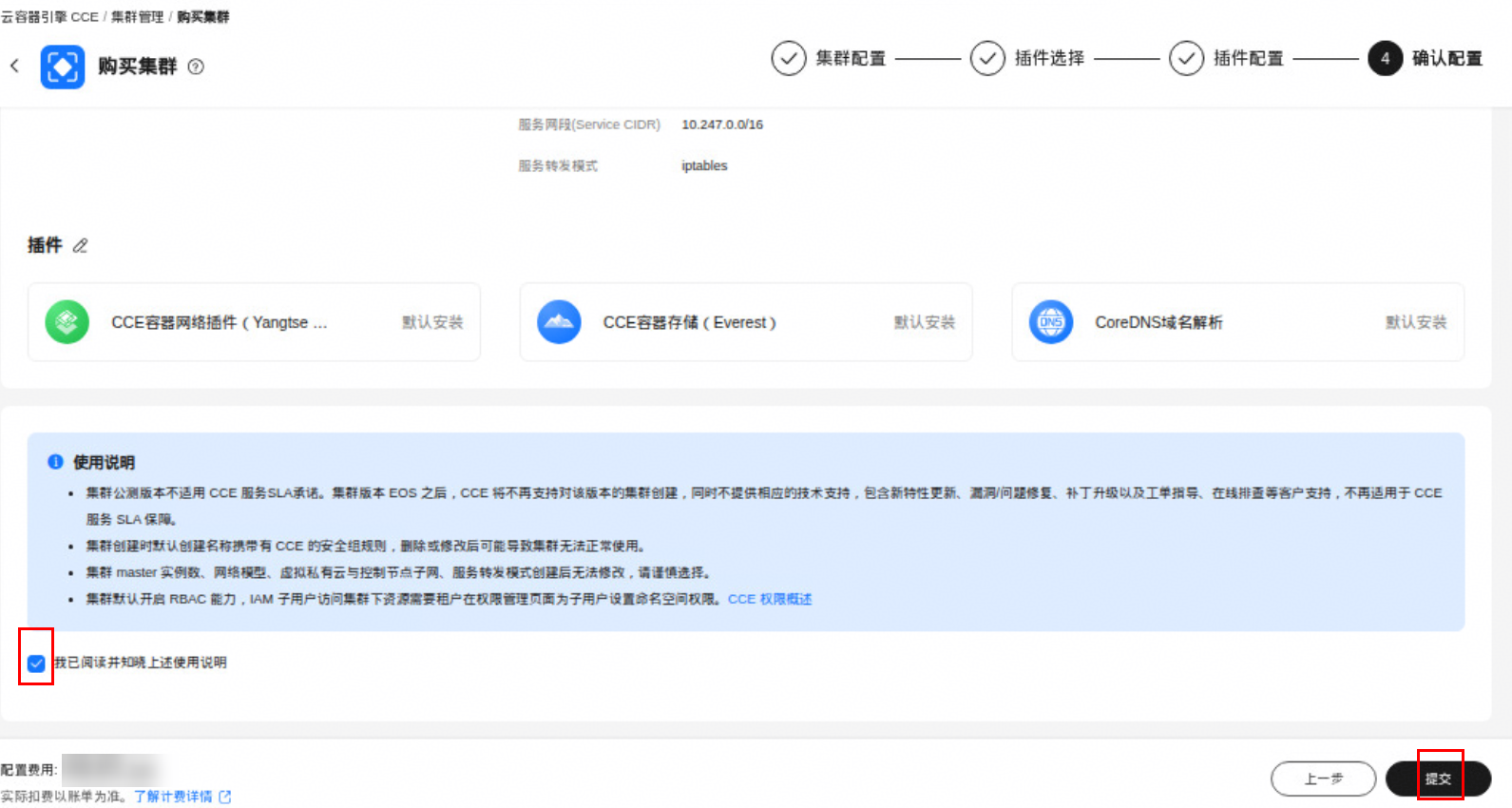Click the 集群配置 step checkmark circle
Image resolution: width=1512 pixels, height=808 pixels.
coord(789,58)
